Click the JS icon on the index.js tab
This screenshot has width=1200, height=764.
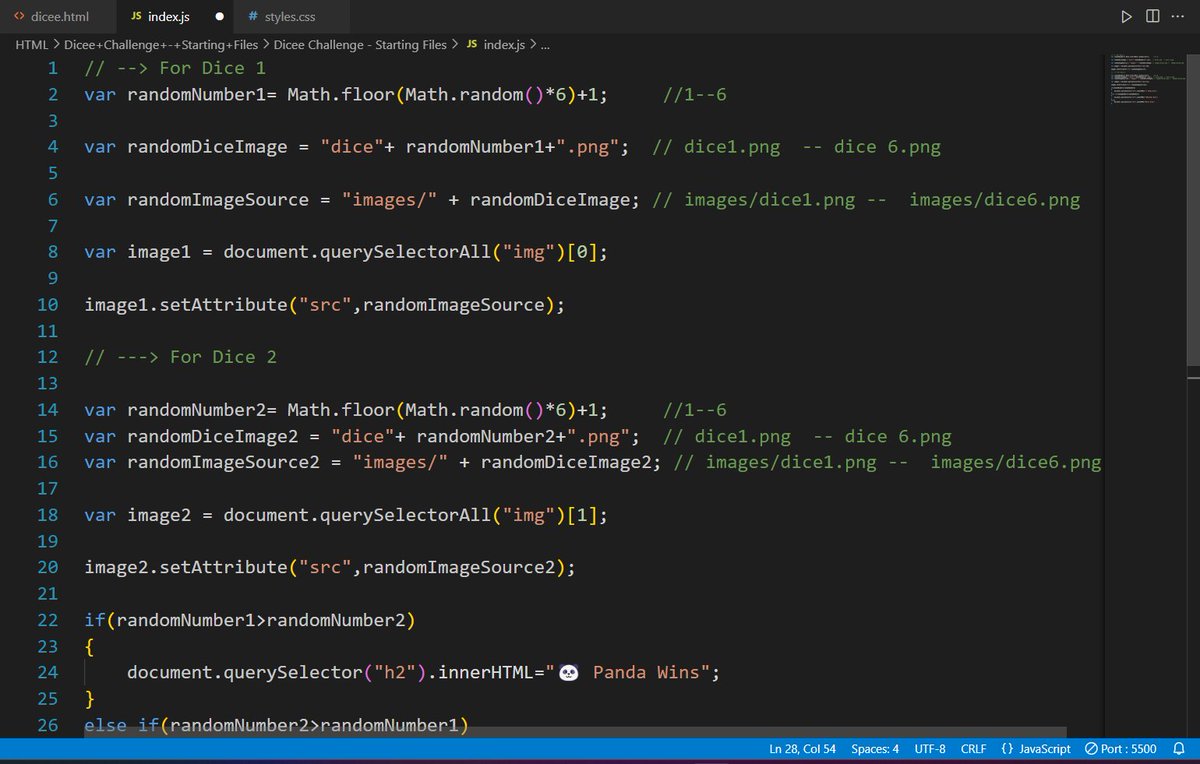pos(137,16)
